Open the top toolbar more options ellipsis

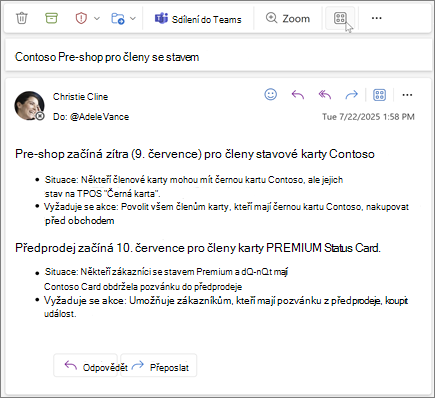(x=376, y=18)
